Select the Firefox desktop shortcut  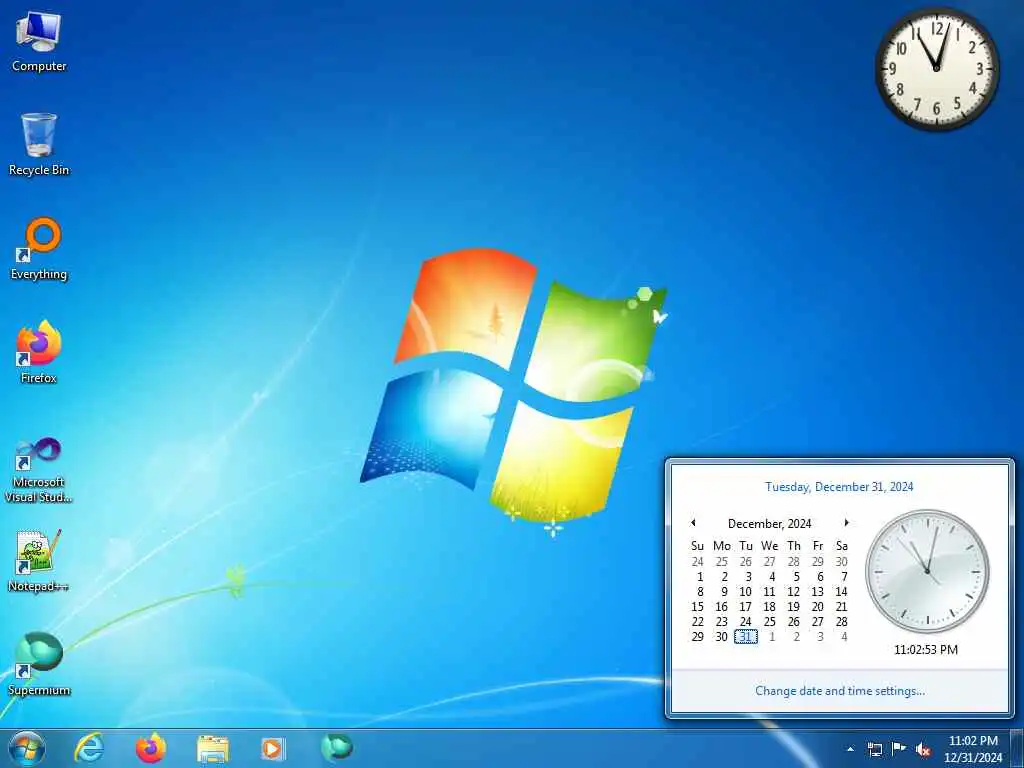(39, 353)
